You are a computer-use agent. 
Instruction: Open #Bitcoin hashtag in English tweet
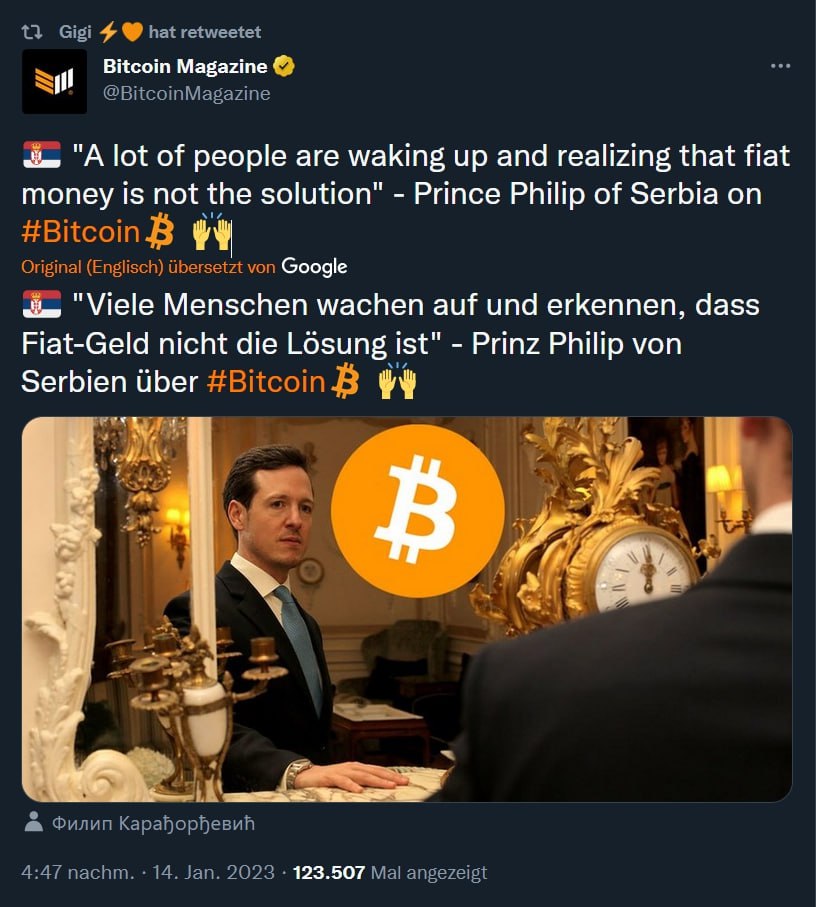tap(81, 232)
